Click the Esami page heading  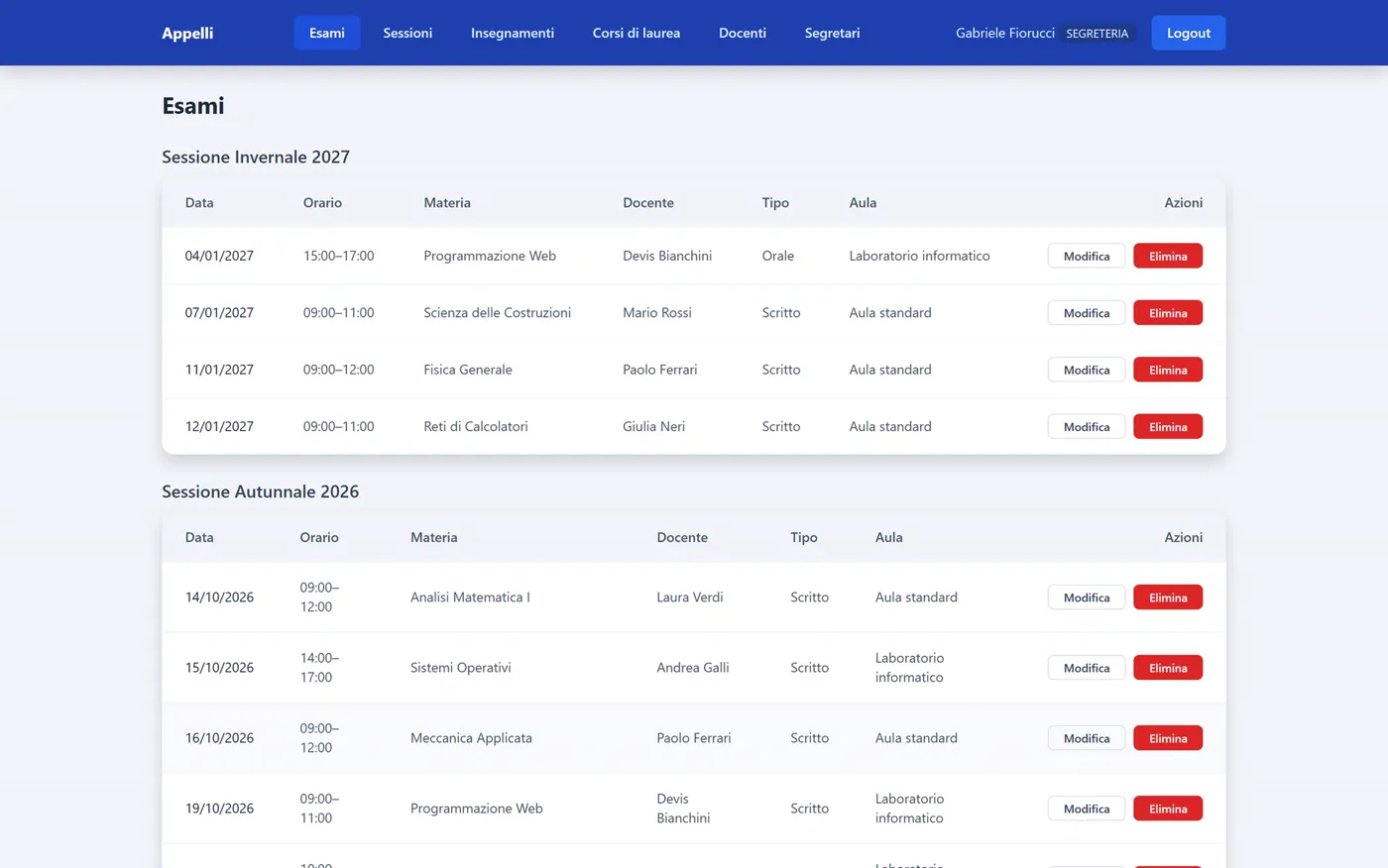click(x=193, y=106)
